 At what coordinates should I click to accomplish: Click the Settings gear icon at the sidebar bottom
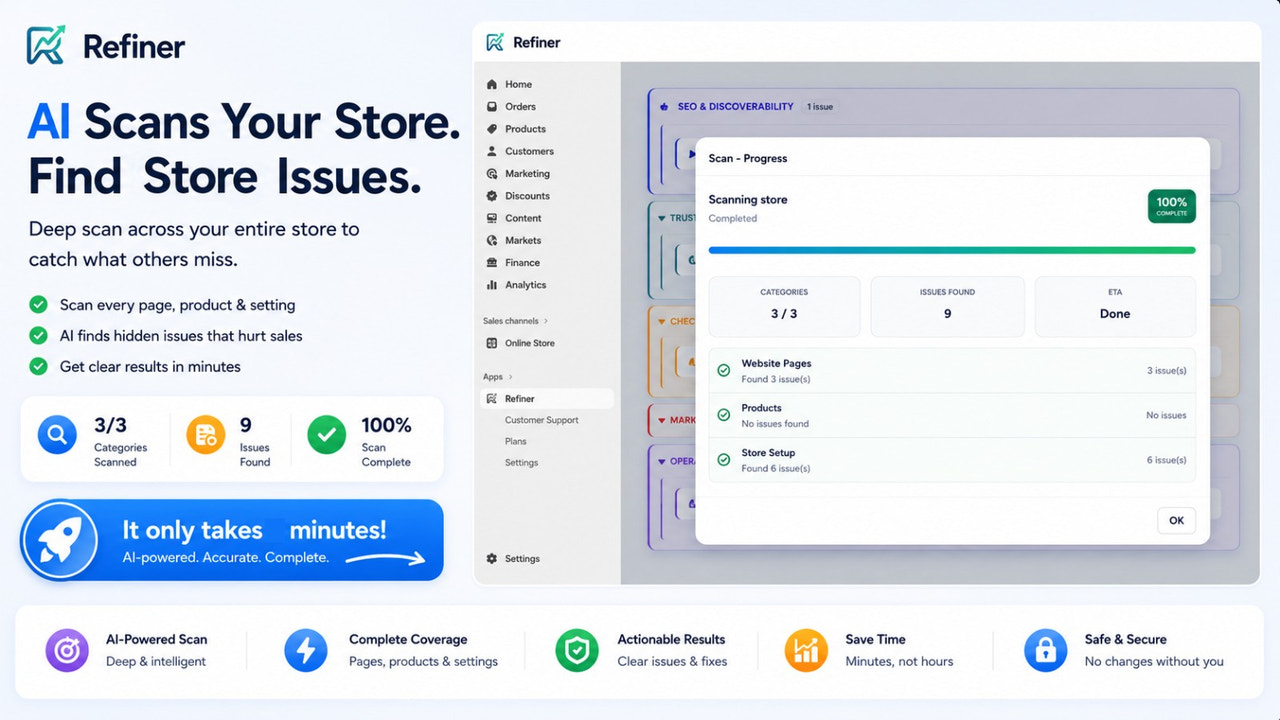[492, 559]
